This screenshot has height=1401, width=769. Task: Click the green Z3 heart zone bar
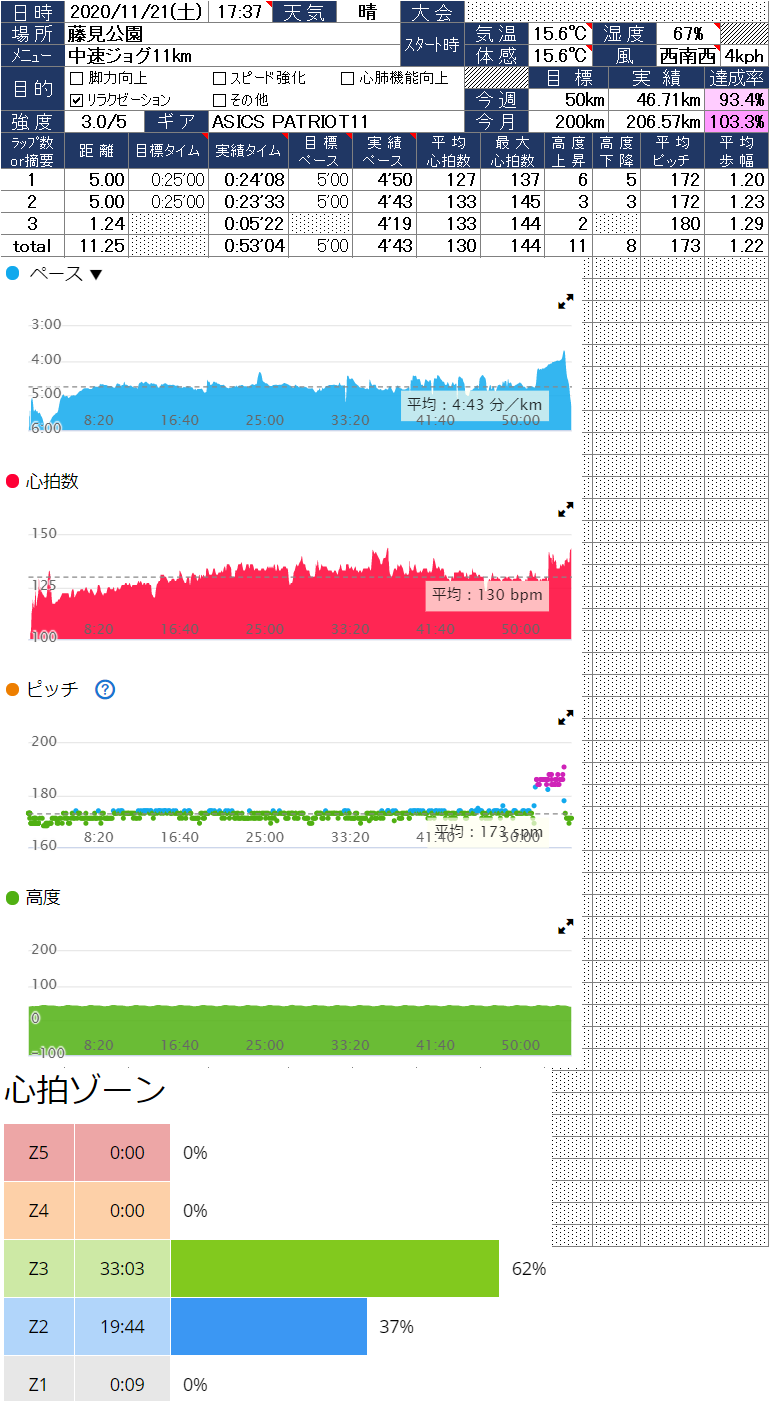pos(334,1268)
